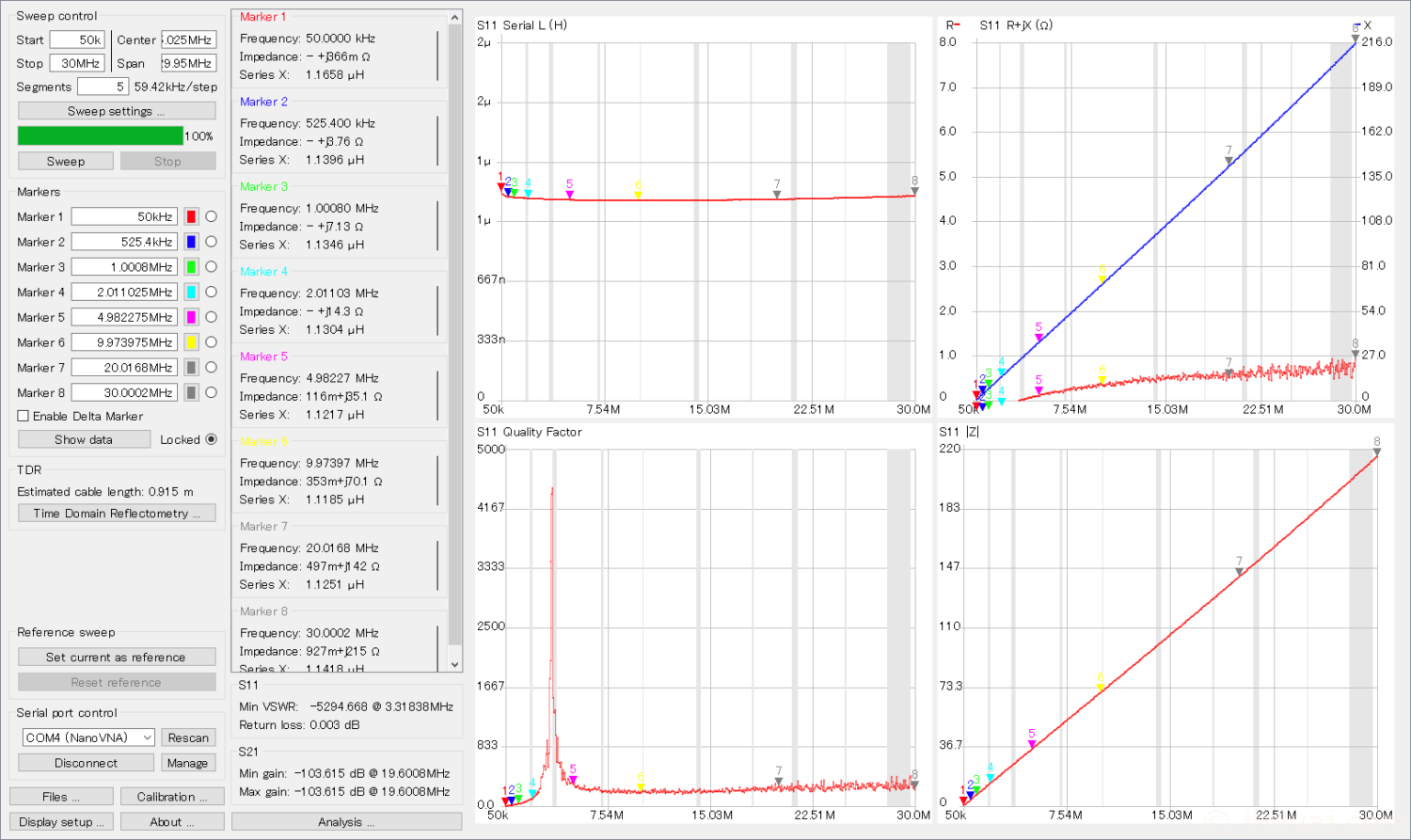Click the red Marker 1 color swatch
This screenshot has width=1411, height=840.
tap(191, 216)
